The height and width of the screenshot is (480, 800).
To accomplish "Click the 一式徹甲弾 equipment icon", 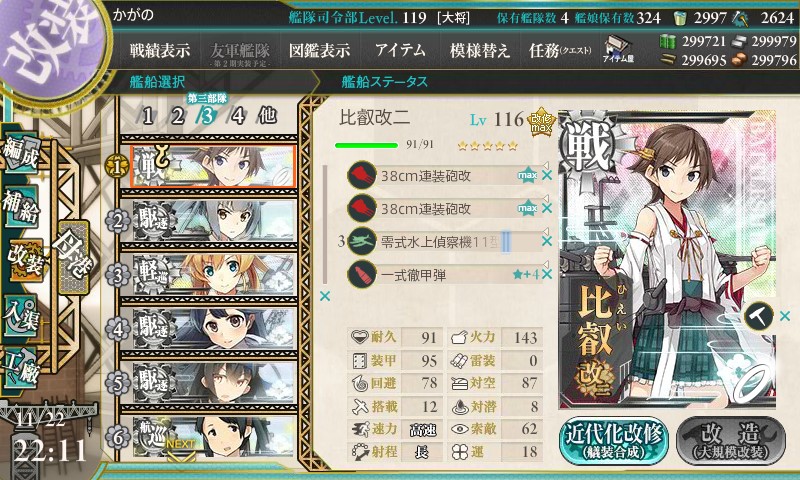I will point(362,274).
